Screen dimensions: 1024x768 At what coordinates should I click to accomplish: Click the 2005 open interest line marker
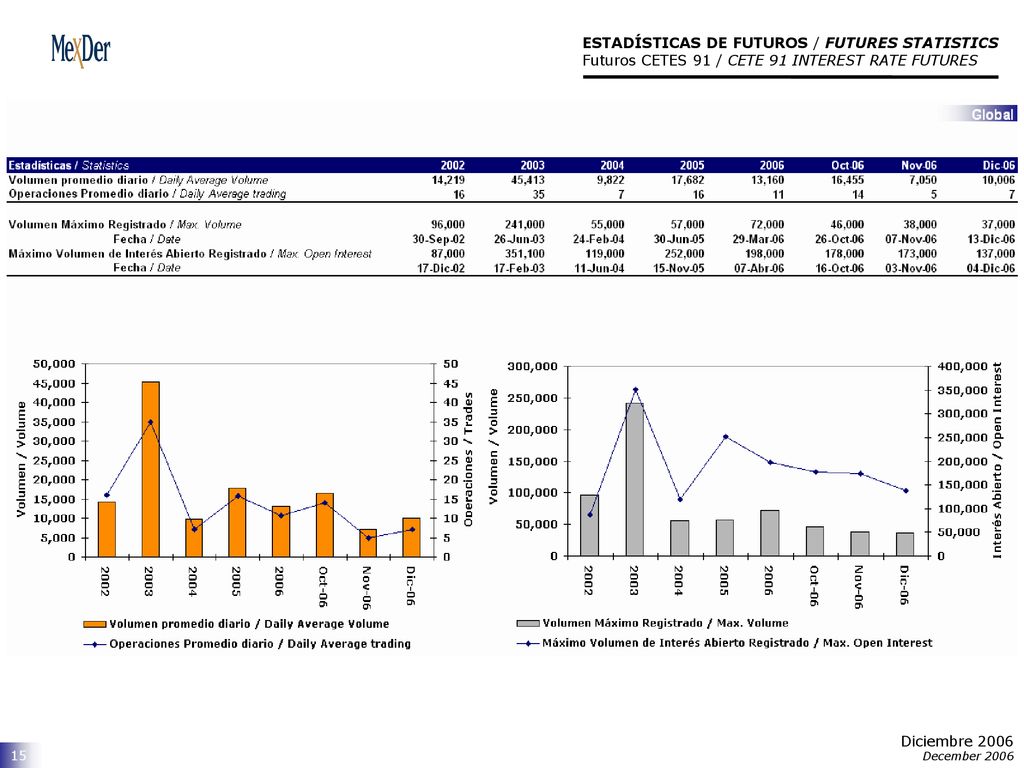click(x=726, y=437)
